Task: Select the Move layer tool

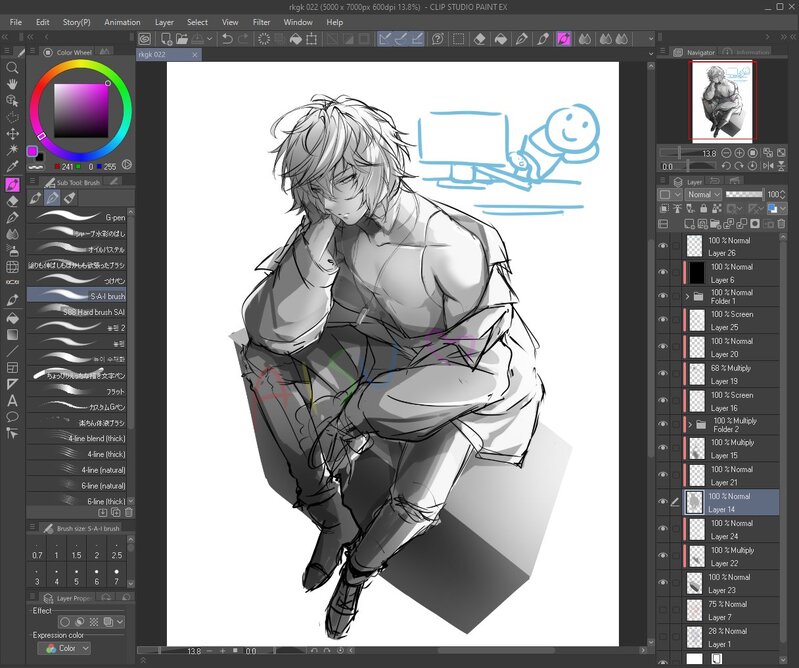Action: 12,133
